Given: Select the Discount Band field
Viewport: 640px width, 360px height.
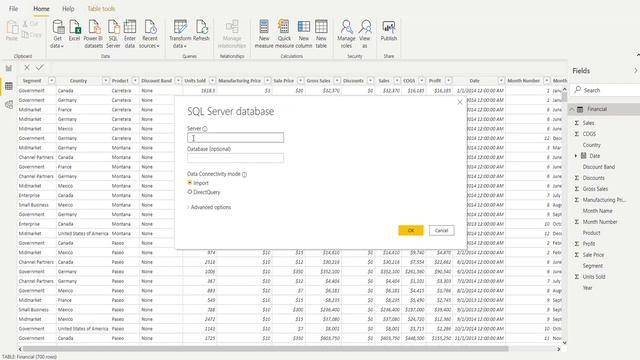Looking at the screenshot, I should pos(598,167).
